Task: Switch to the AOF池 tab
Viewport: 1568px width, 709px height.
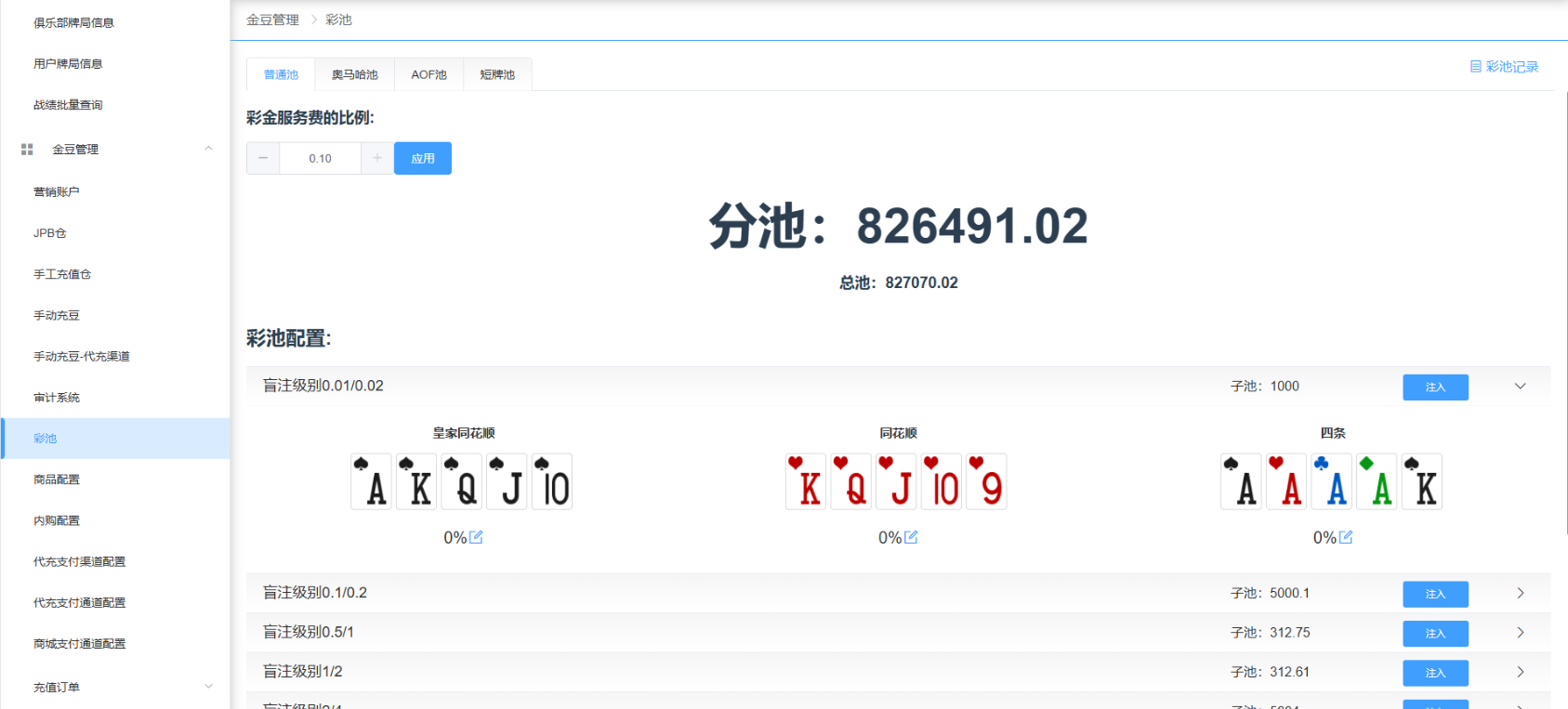Action: click(428, 74)
